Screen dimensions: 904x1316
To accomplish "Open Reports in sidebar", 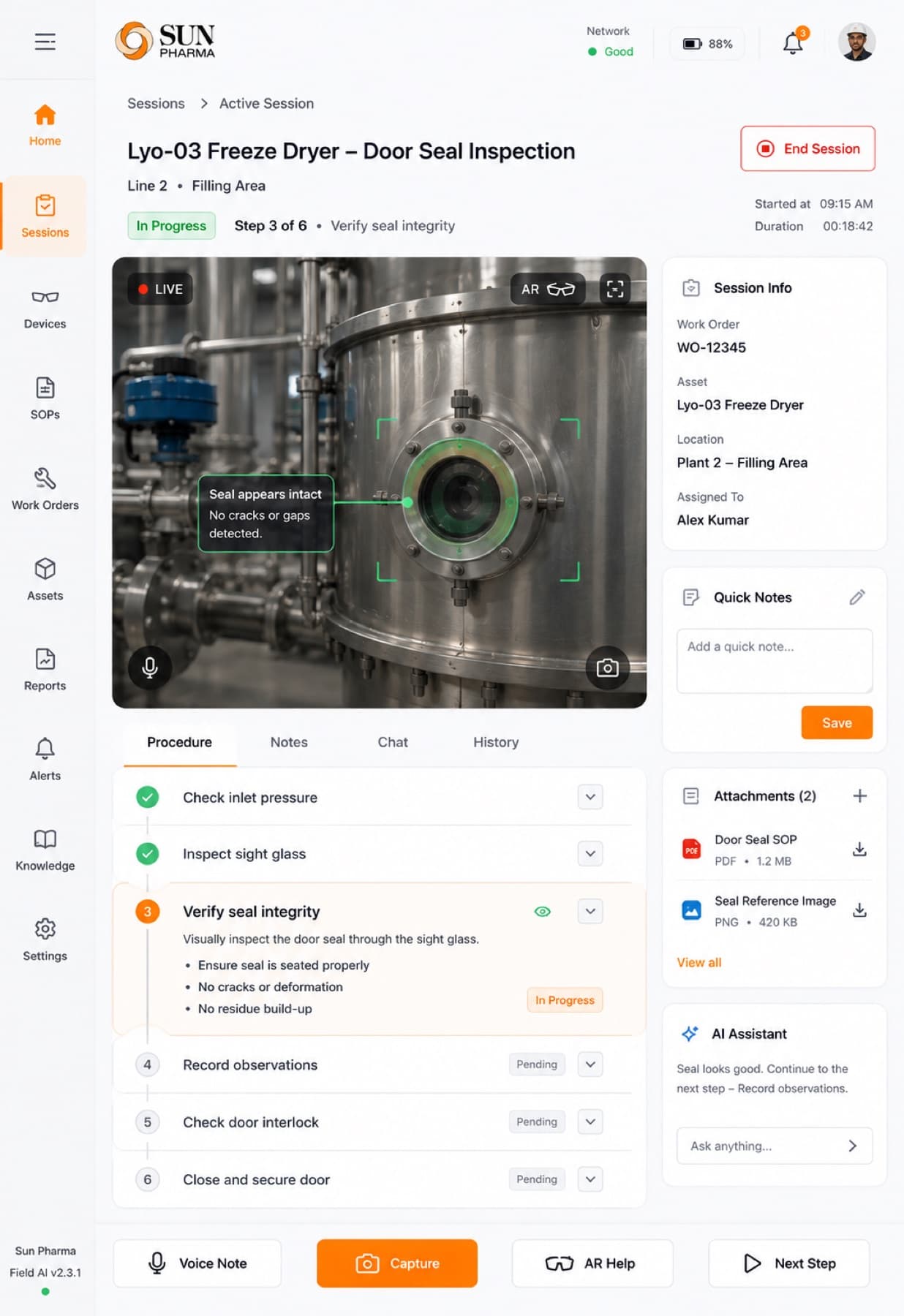I will (x=45, y=670).
